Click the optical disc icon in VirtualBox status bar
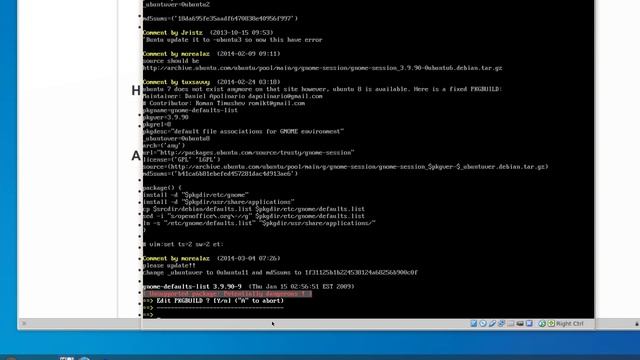 point(483,324)
